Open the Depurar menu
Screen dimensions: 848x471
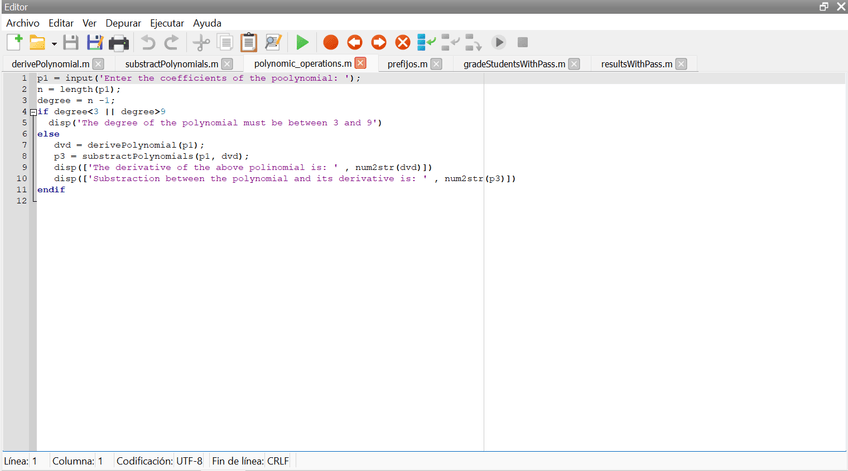point(123,23)
